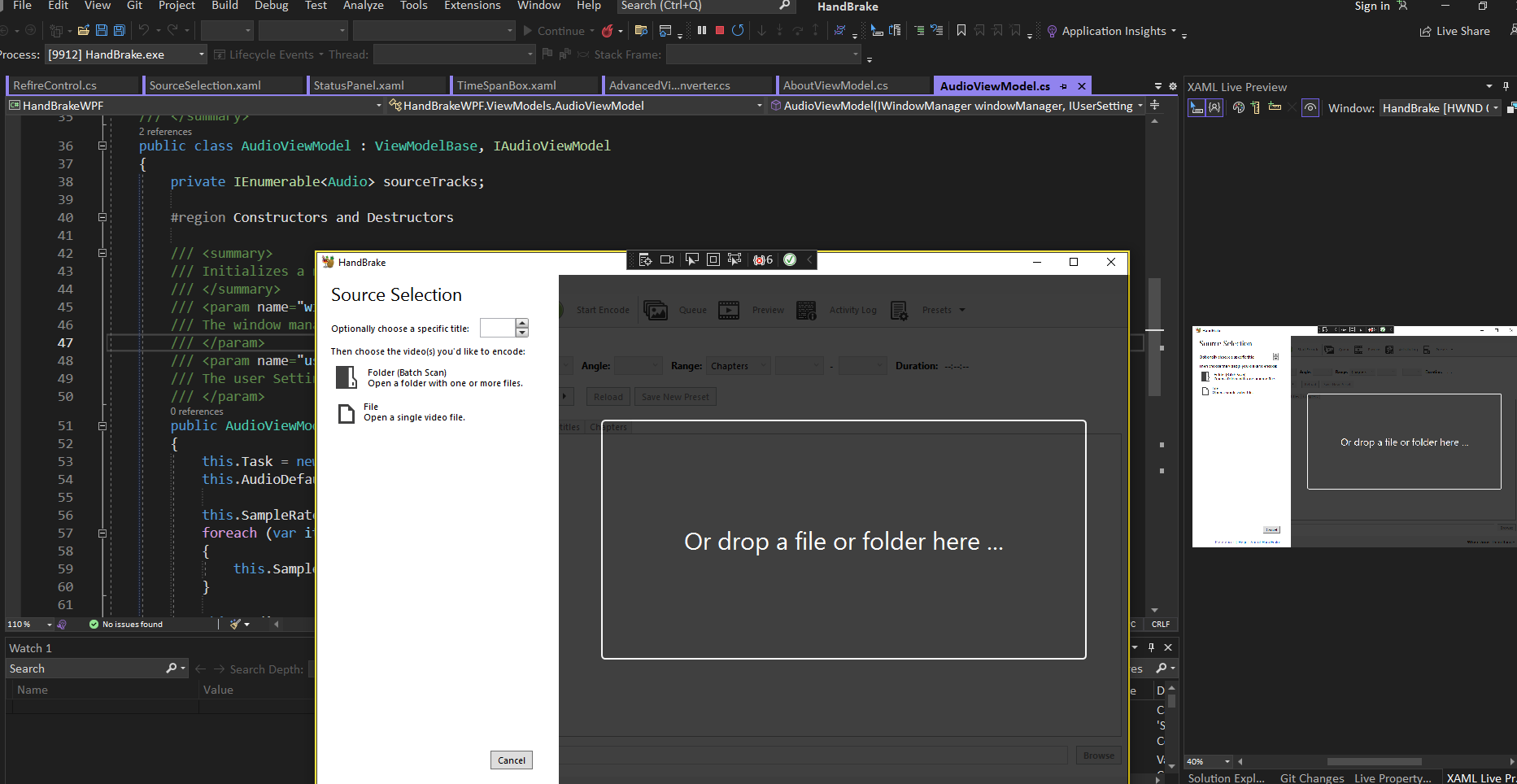Click the Hot Reload flame icon
The width and height of the screenshot is (1517, 784).
pyautogui.click(x=607, y=31)
